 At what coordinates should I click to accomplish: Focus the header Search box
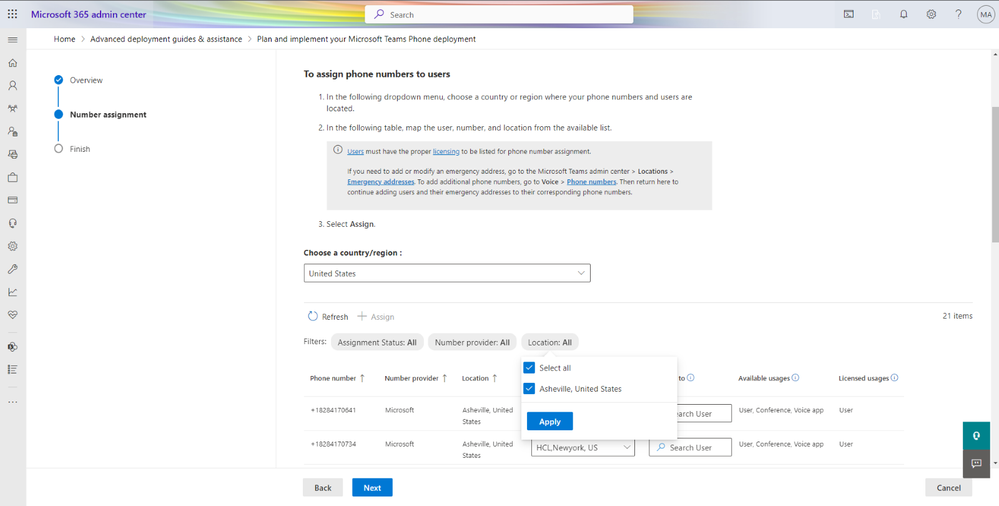pyautogui.click(x=499, y=14)
